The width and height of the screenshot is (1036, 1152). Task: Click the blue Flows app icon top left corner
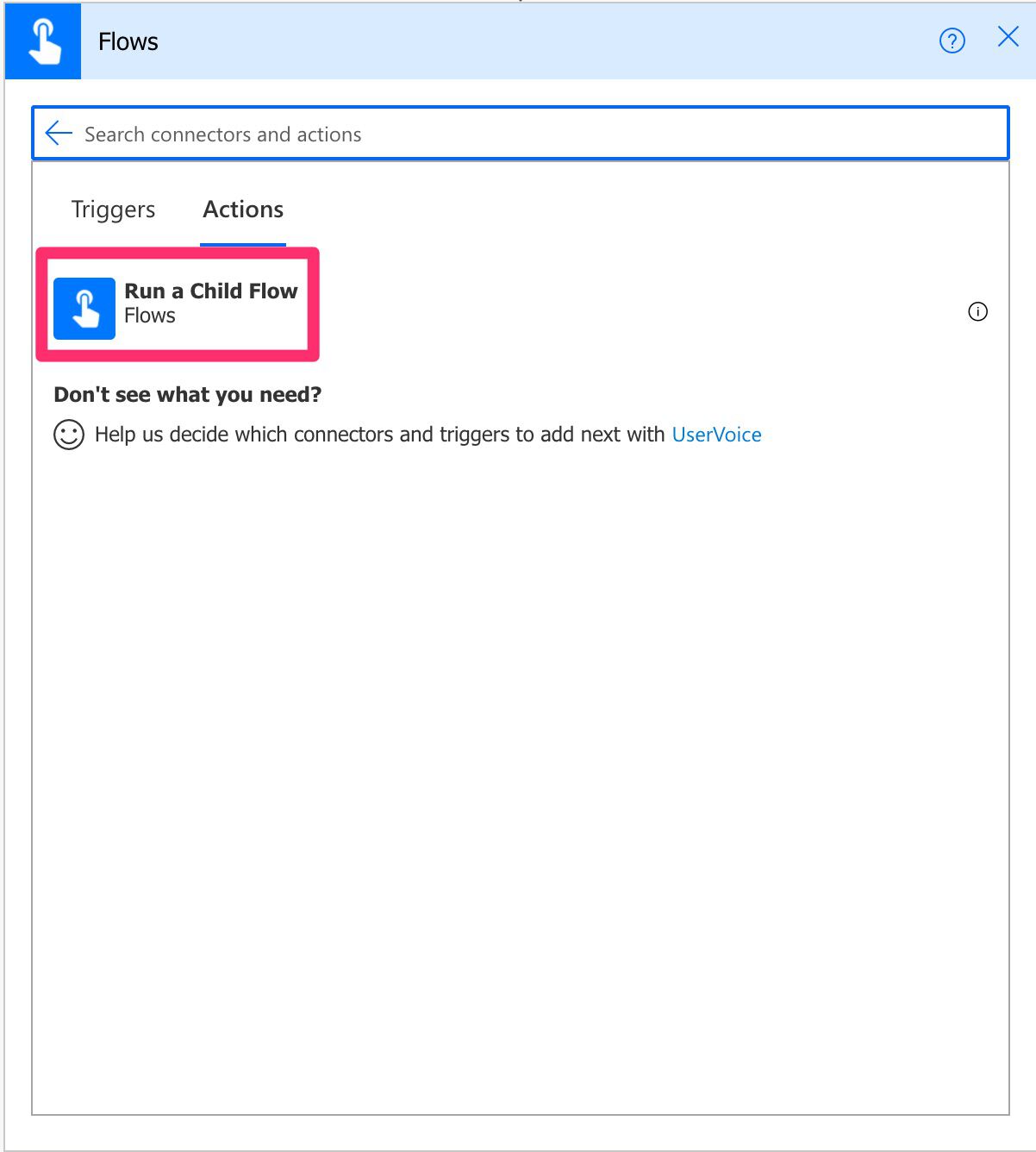coord(42,41)
